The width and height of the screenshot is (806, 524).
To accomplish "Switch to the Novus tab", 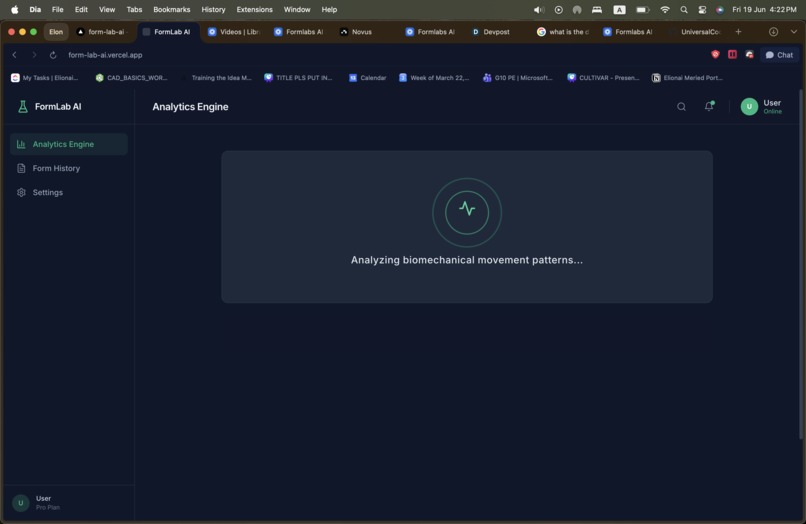I will (366, 32).
